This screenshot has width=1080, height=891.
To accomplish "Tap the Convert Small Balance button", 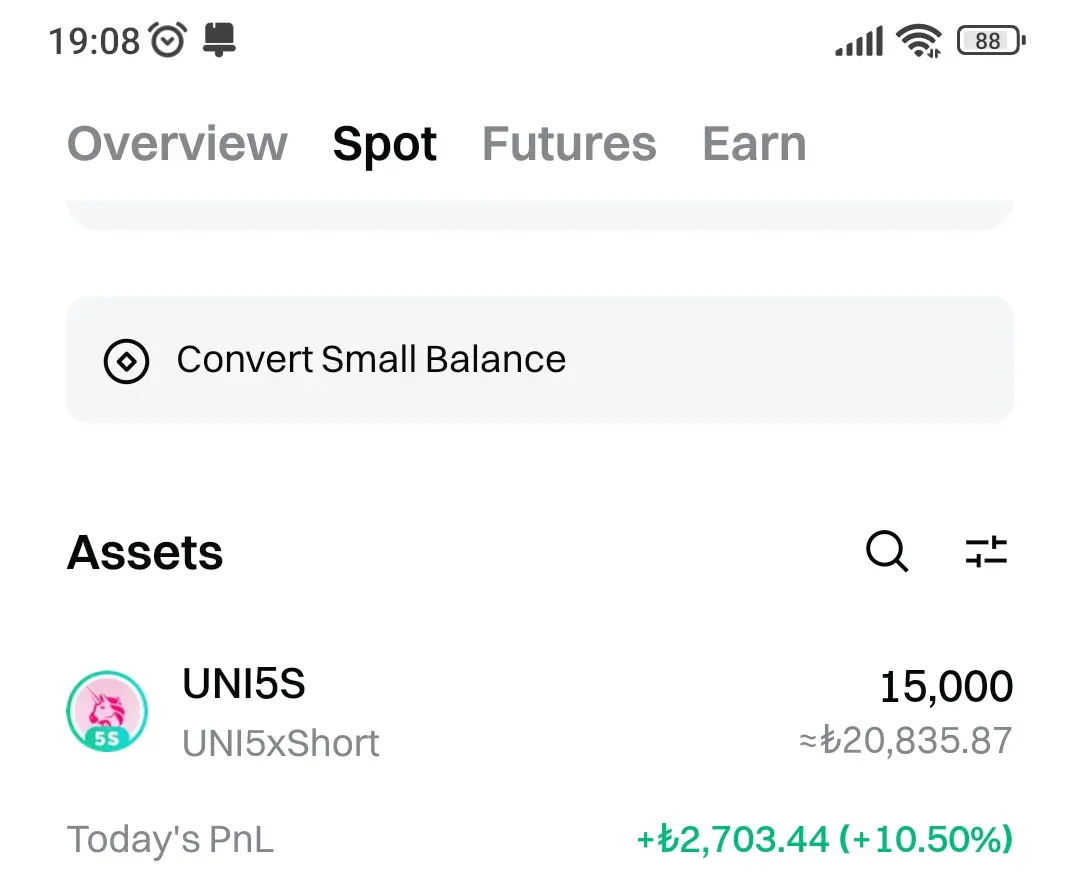I will coord(540,360).
